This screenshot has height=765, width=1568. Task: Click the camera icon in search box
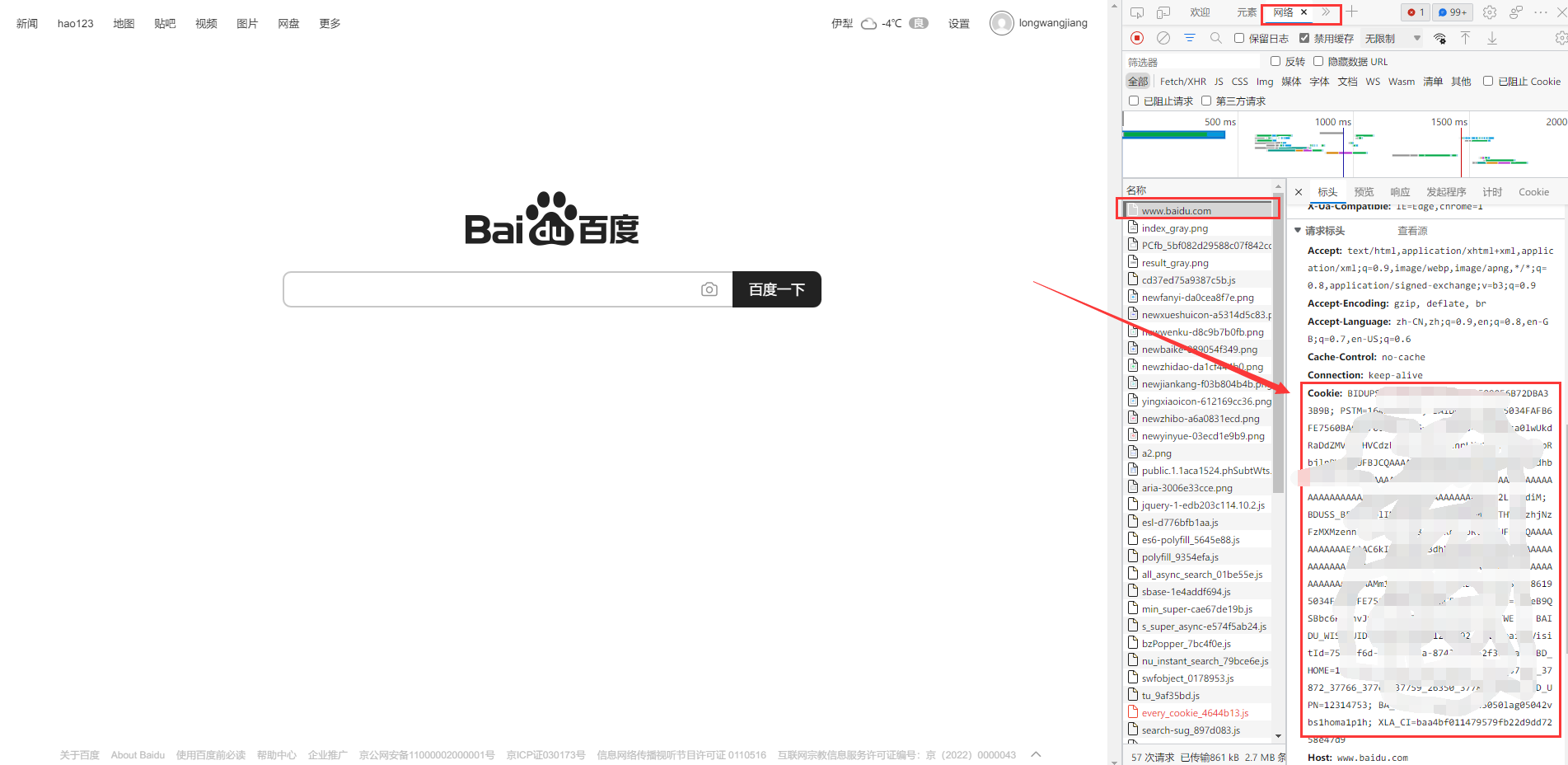(709, 289)
